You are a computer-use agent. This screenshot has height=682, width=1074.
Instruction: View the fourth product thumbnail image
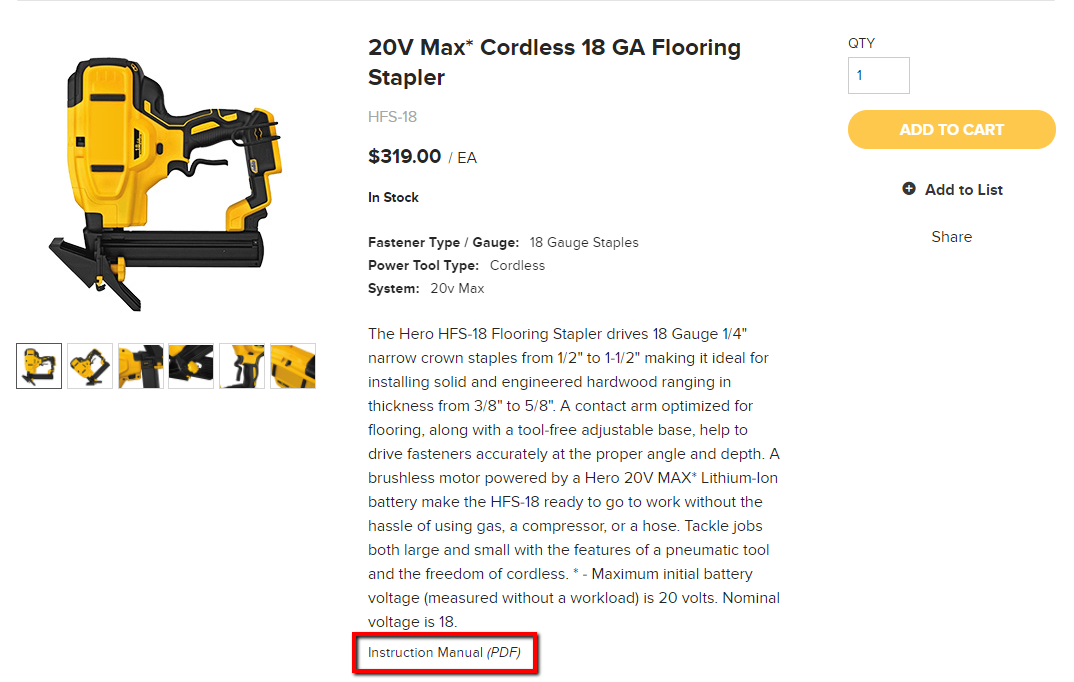[191, 366]
